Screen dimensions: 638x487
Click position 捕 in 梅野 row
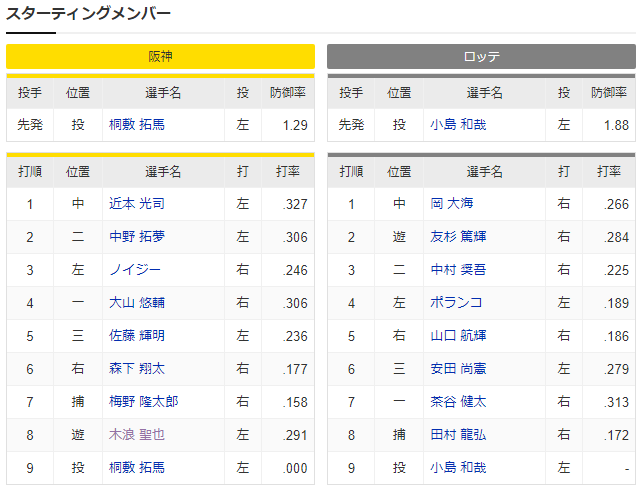click(x=78, y=402)
